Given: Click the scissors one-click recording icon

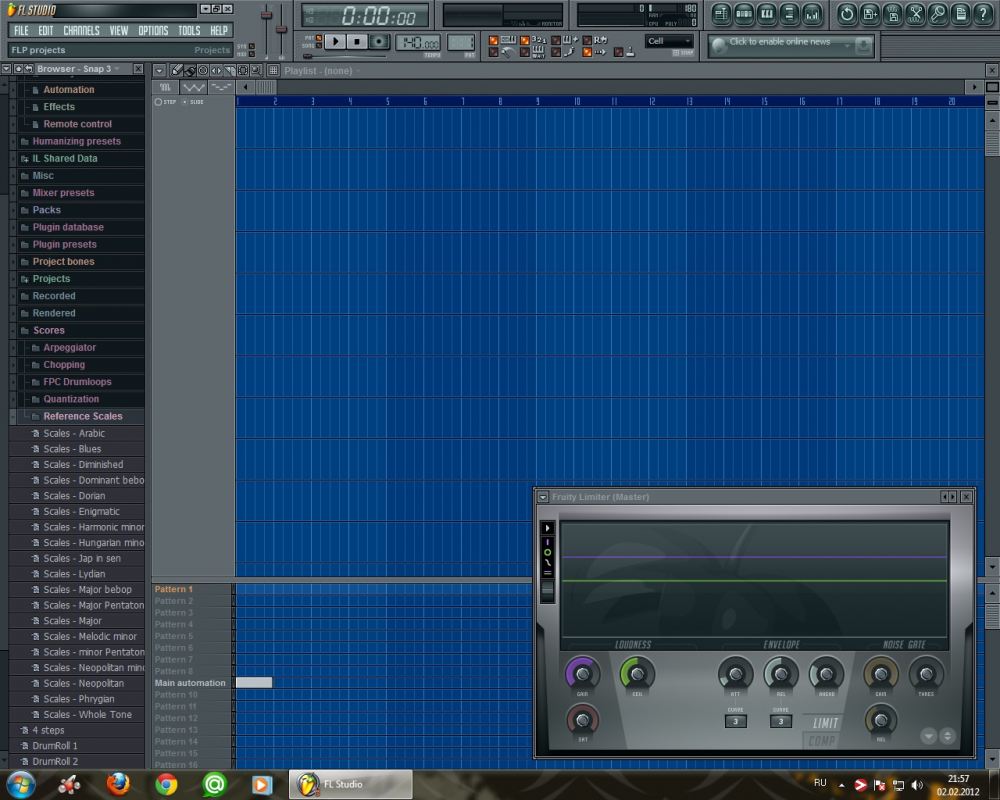Looking at the screenshot, I should tap(916, 14).
